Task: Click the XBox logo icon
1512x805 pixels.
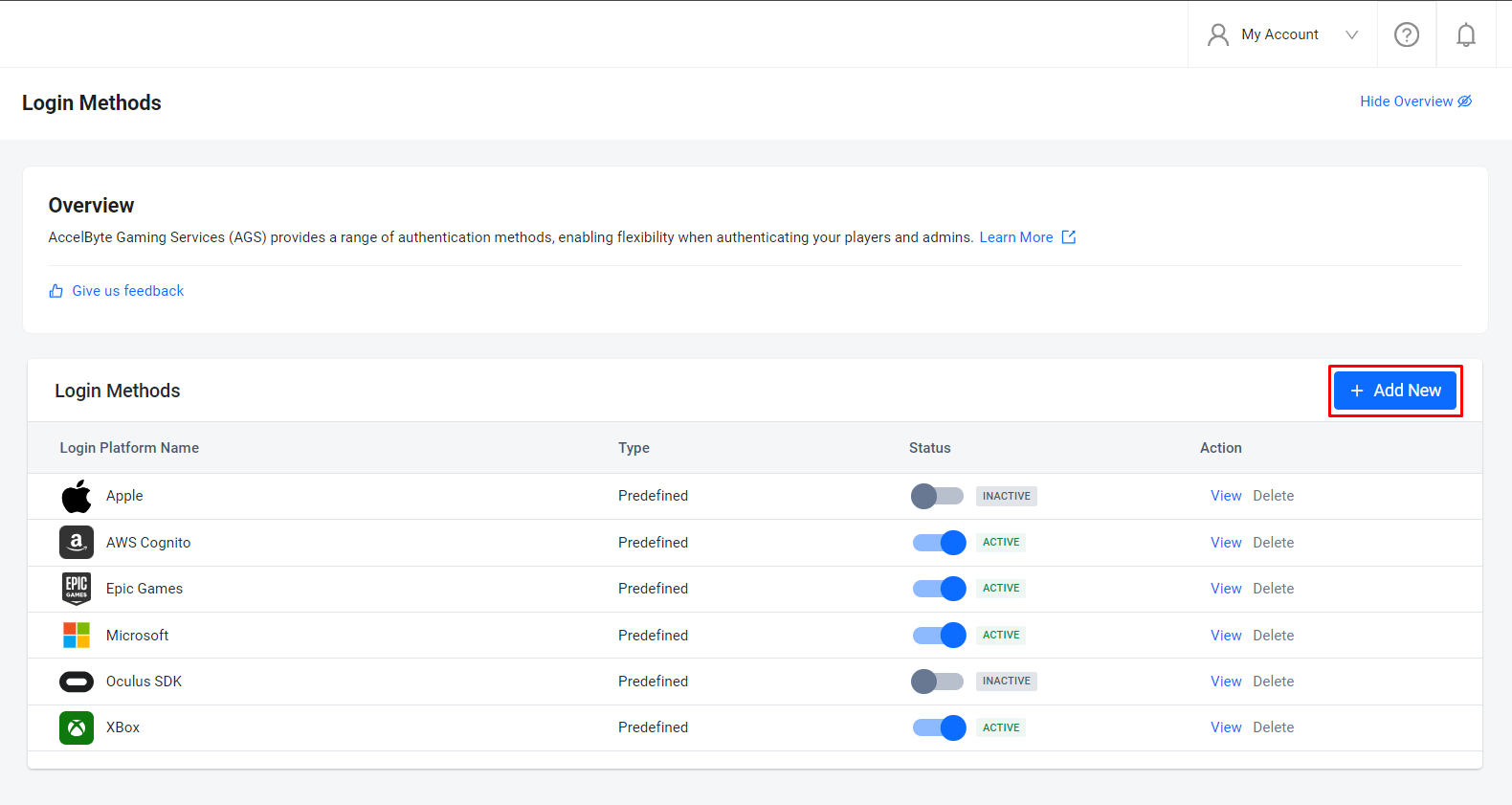Action: point(77,727)
